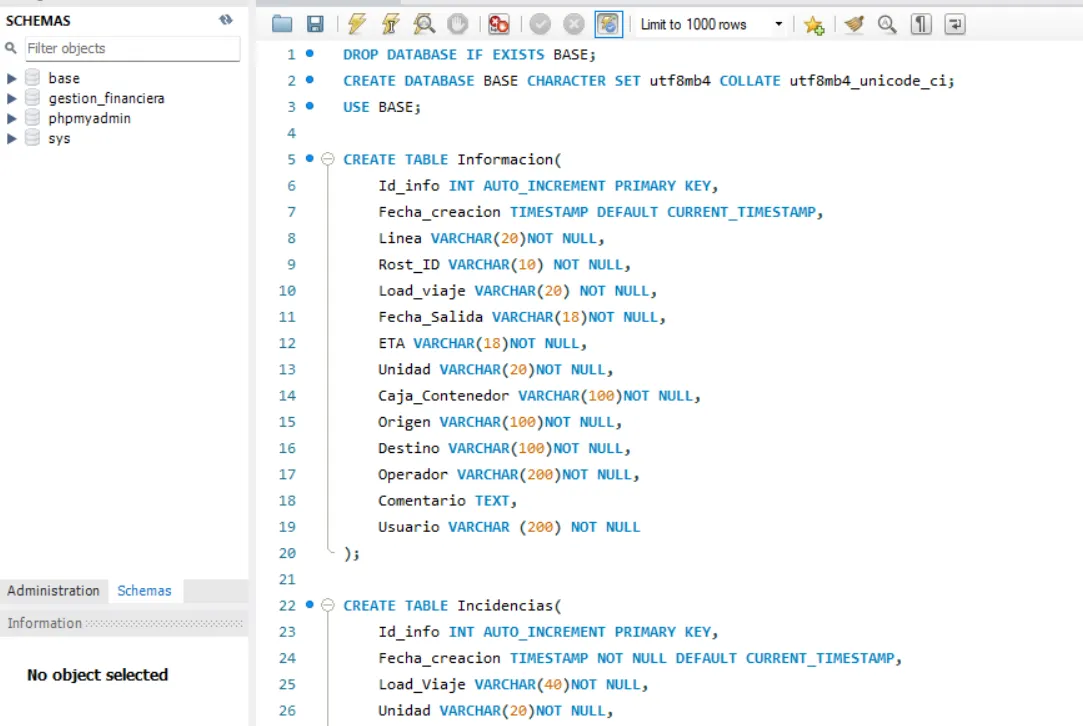
Task: Execute the script with the lightning bolt icon
Action: [356, 24]
